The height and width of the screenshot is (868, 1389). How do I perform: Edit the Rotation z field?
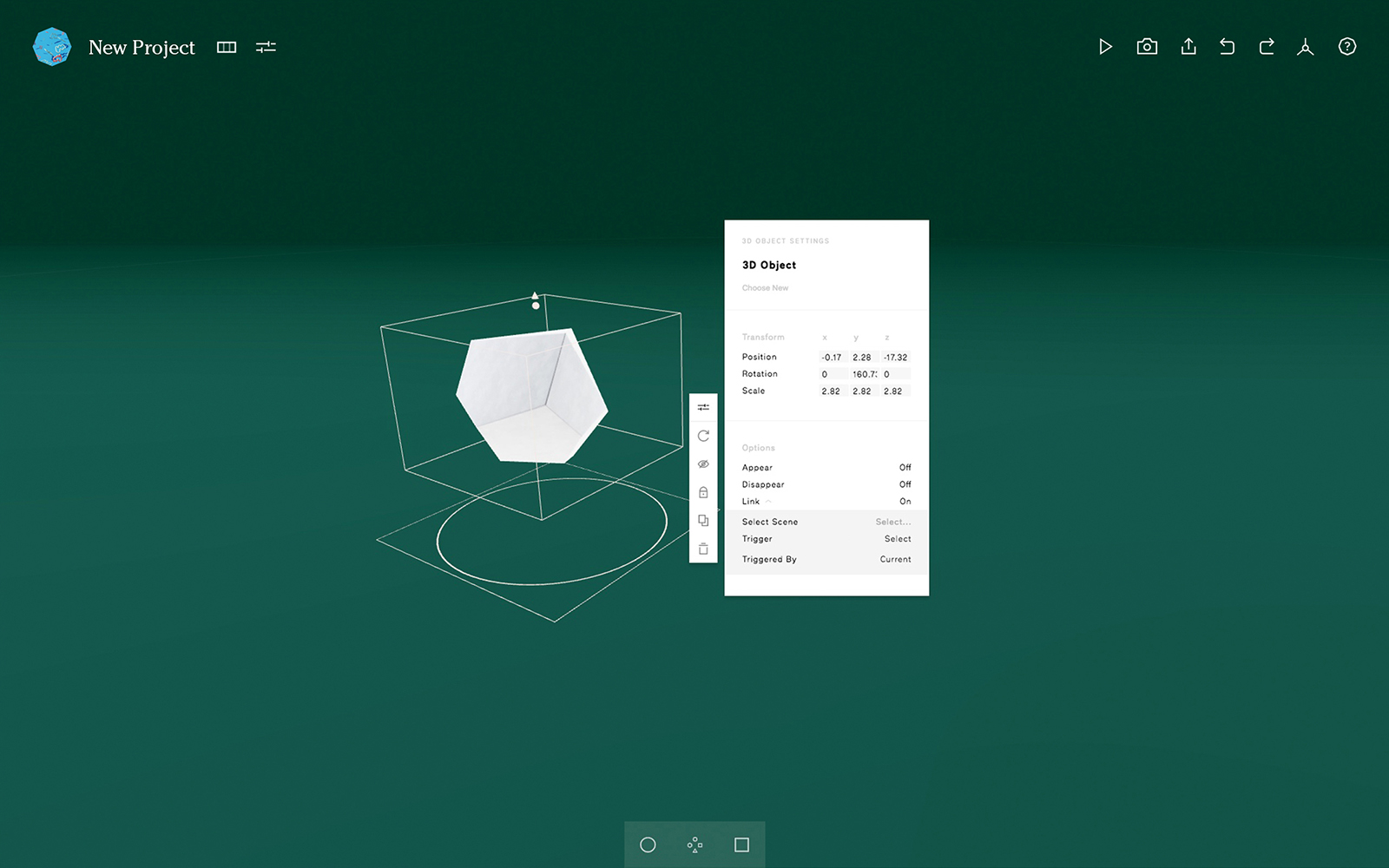pos(896,374)
